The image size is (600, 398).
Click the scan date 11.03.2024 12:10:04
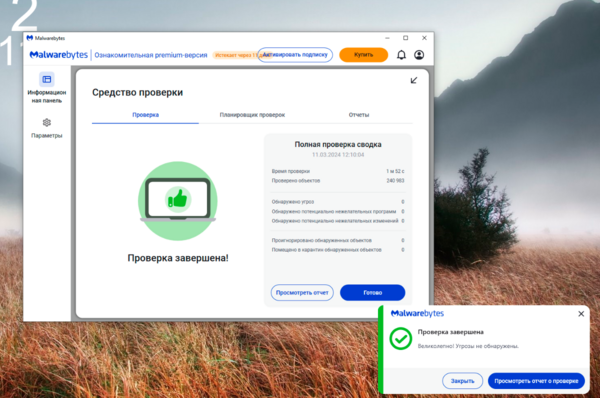338,155
